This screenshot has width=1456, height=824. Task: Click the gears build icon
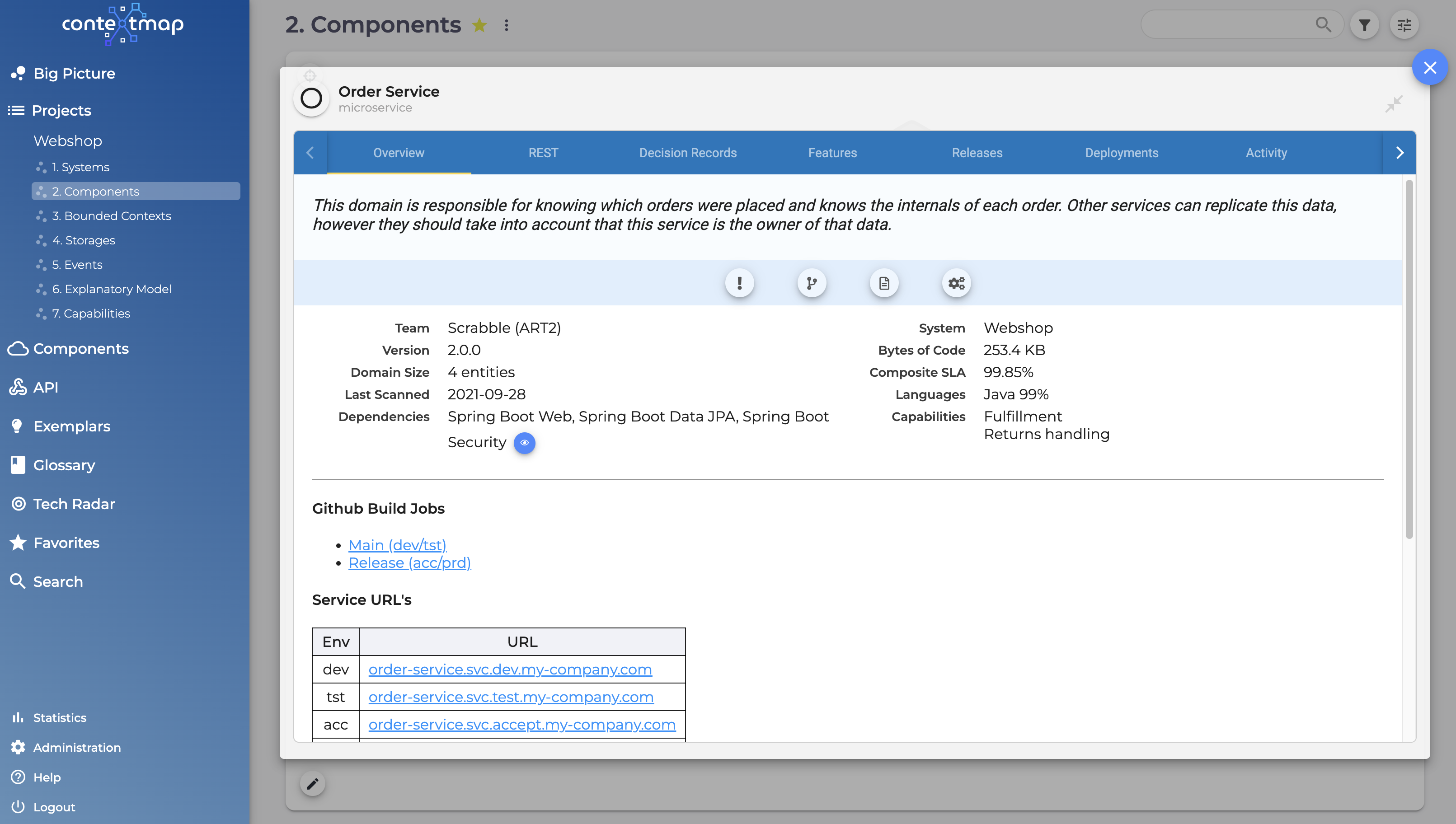tap(956, 283)
